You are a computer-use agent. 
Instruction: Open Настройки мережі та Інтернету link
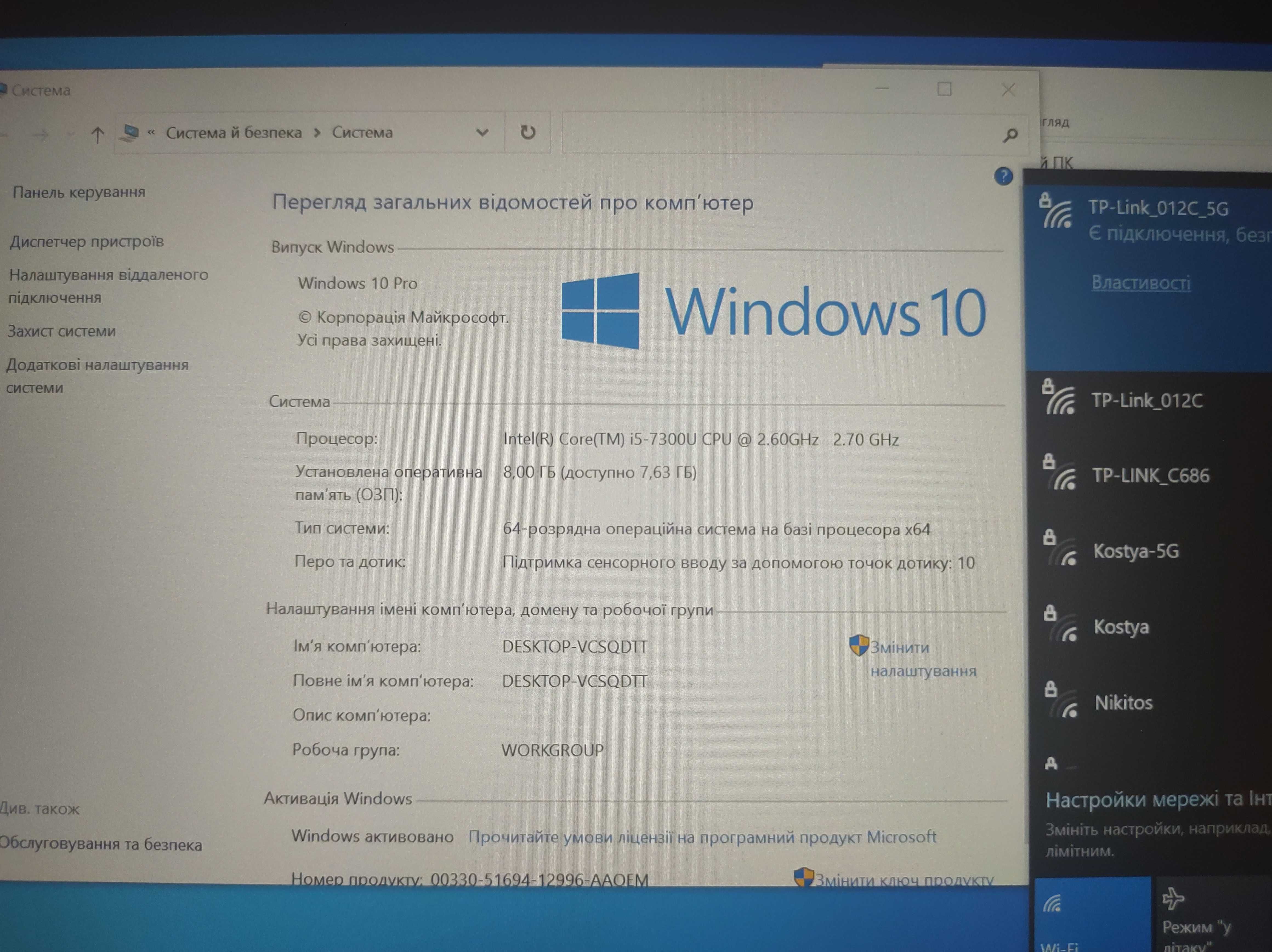coord(1158,800)
